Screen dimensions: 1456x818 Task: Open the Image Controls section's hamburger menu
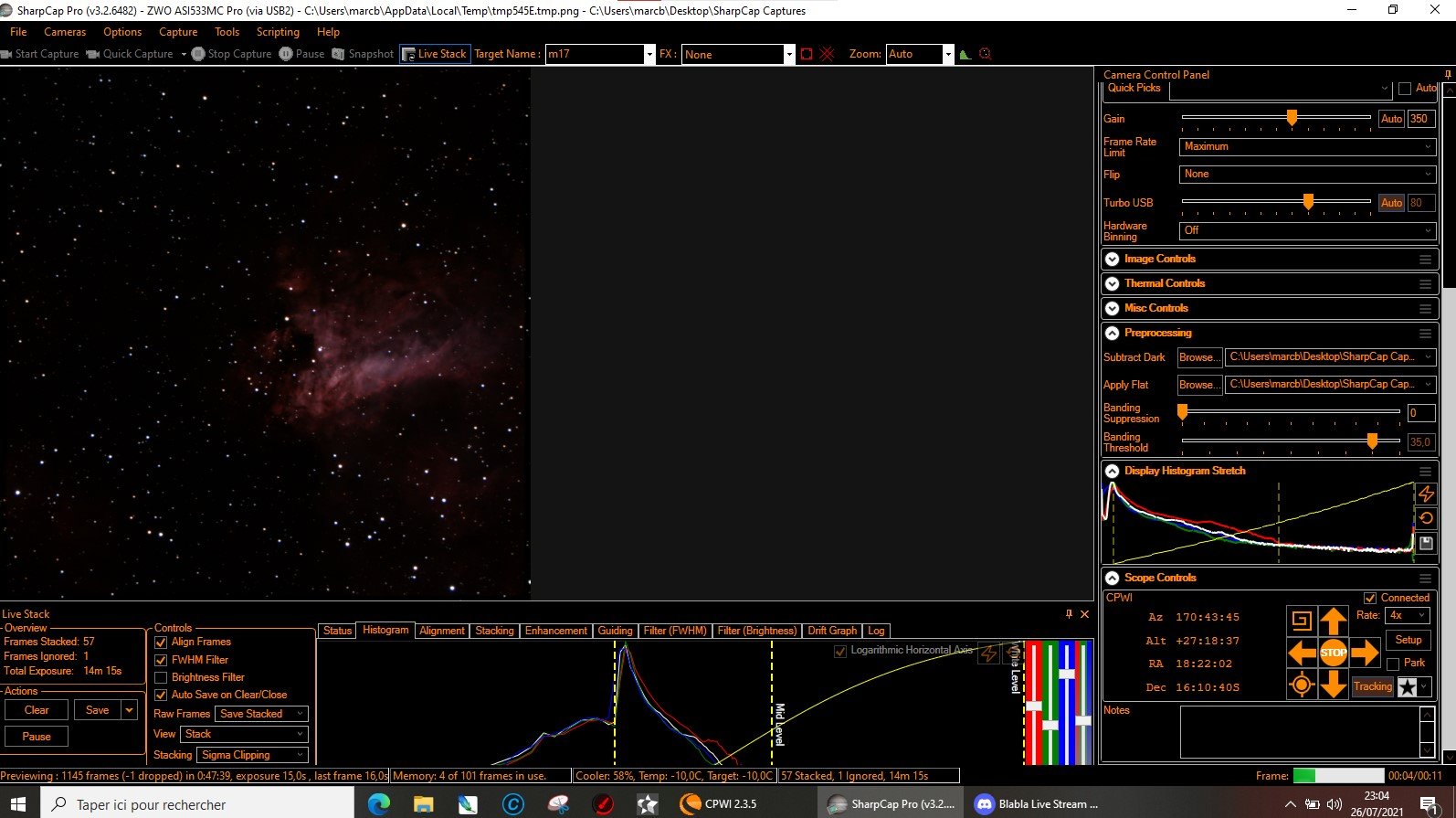point(1425,260)
